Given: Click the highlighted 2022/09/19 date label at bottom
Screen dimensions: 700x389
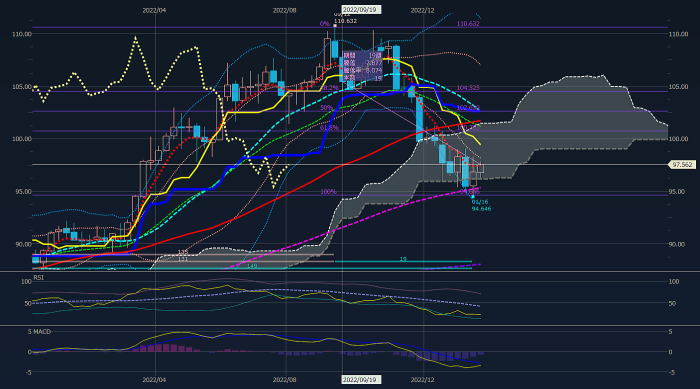Looking at the screenshot, I should 361,380.
